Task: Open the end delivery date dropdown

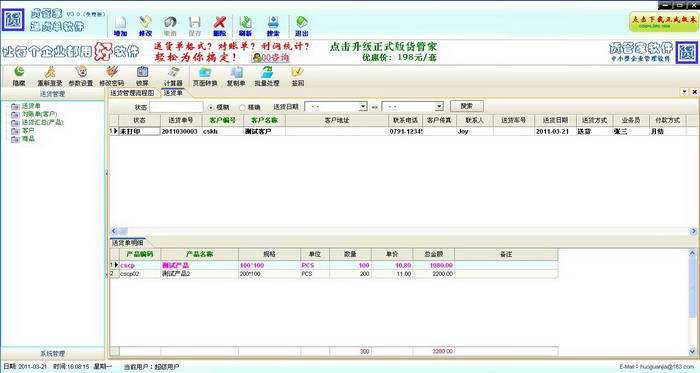Action: pos(439,107)
